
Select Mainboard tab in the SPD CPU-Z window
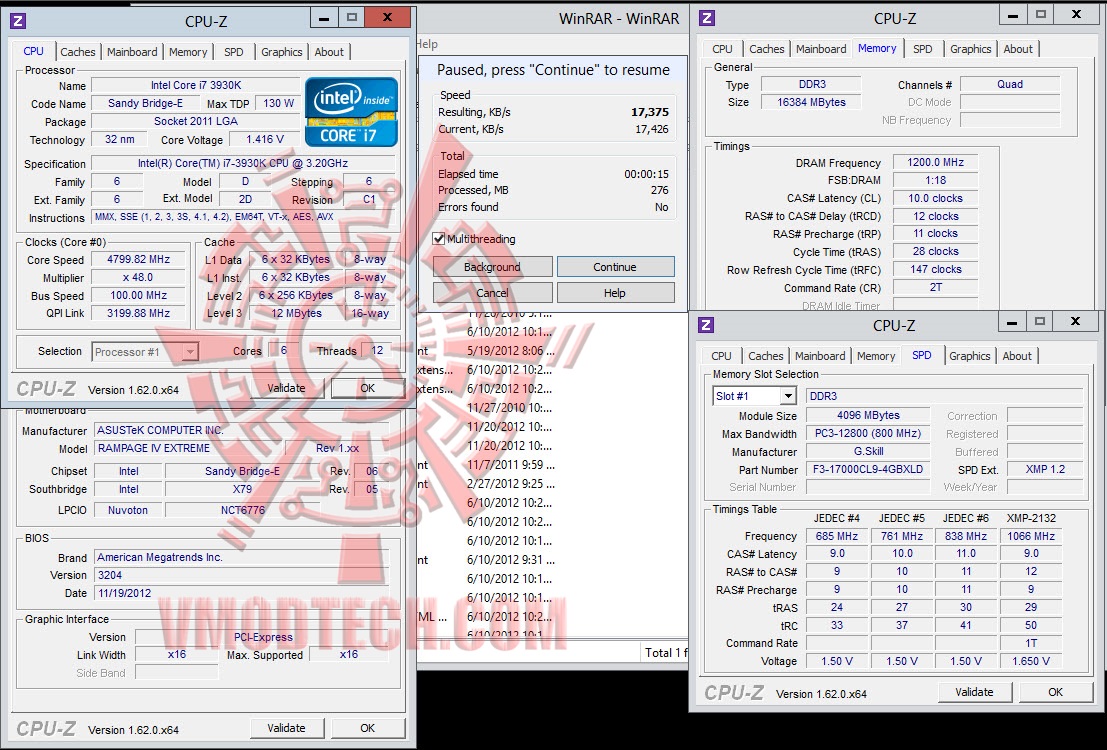(820, 357)
